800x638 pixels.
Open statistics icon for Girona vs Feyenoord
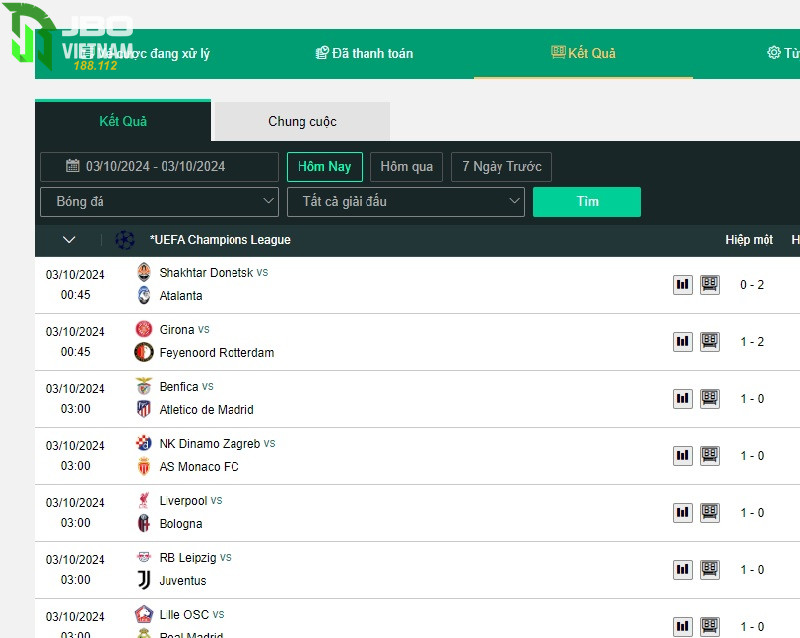(683, 341)
